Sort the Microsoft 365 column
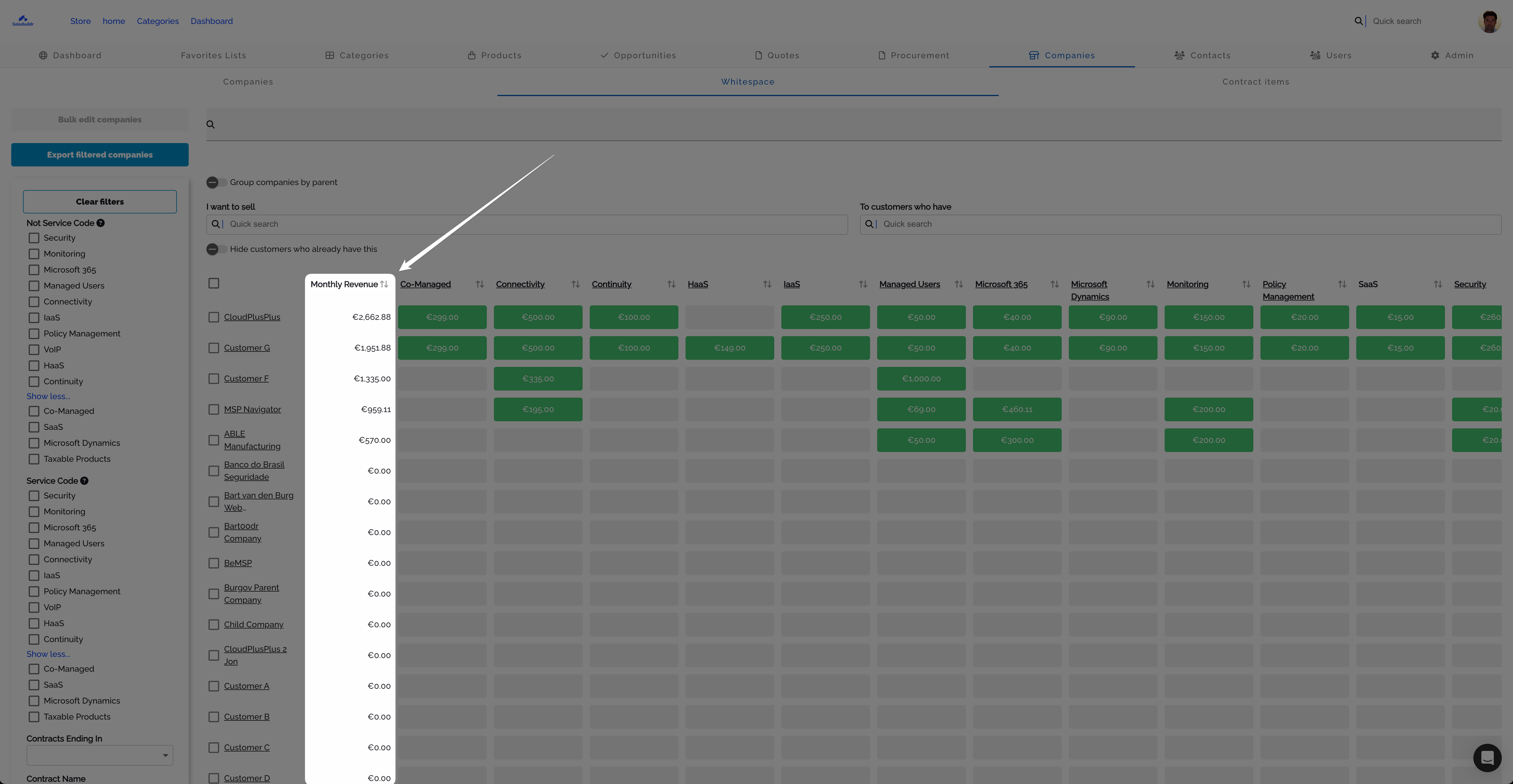1513x784 pixels. click(1055, 284)
